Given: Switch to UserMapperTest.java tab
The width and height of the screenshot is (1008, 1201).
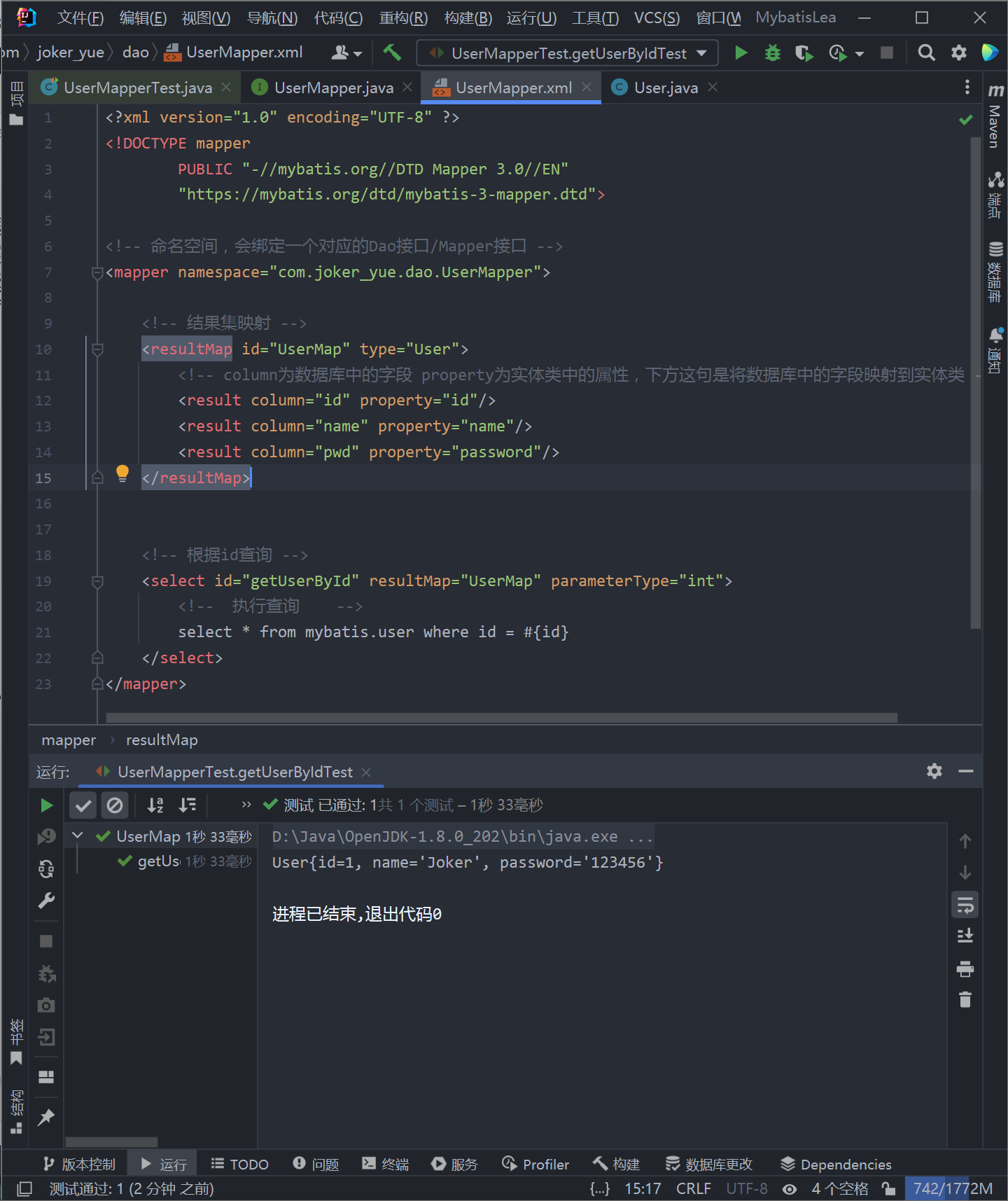Looking at the screenshot, I should point(137,88).
